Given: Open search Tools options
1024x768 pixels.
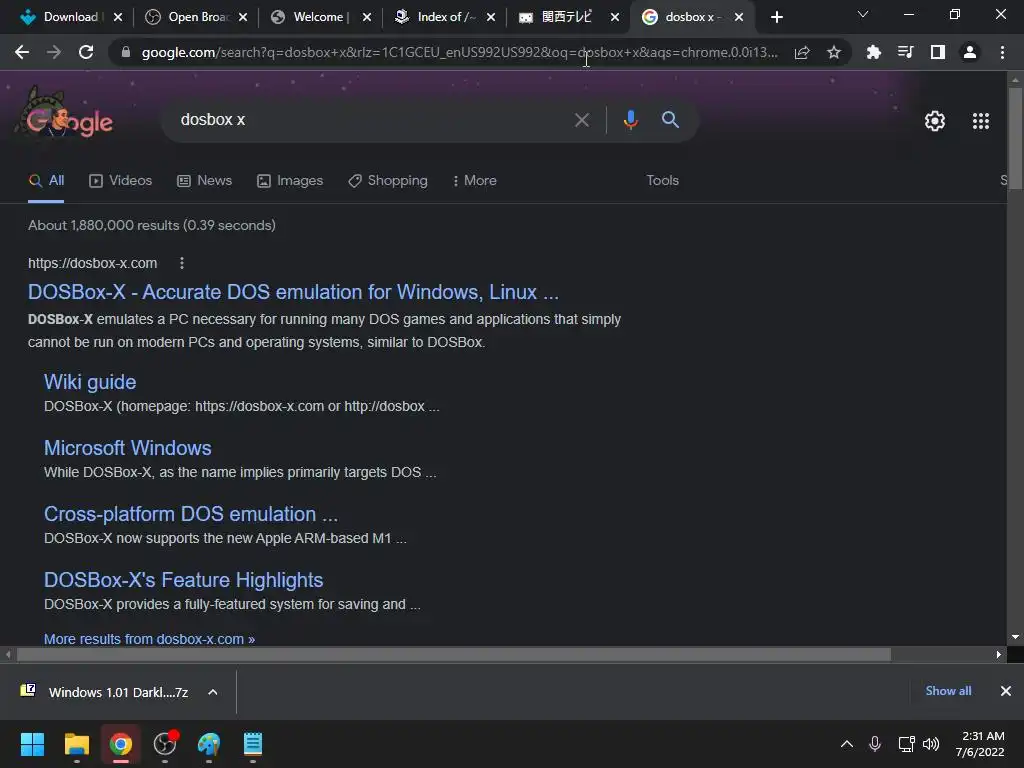Looking at the screenshot, I should (662, 180).
